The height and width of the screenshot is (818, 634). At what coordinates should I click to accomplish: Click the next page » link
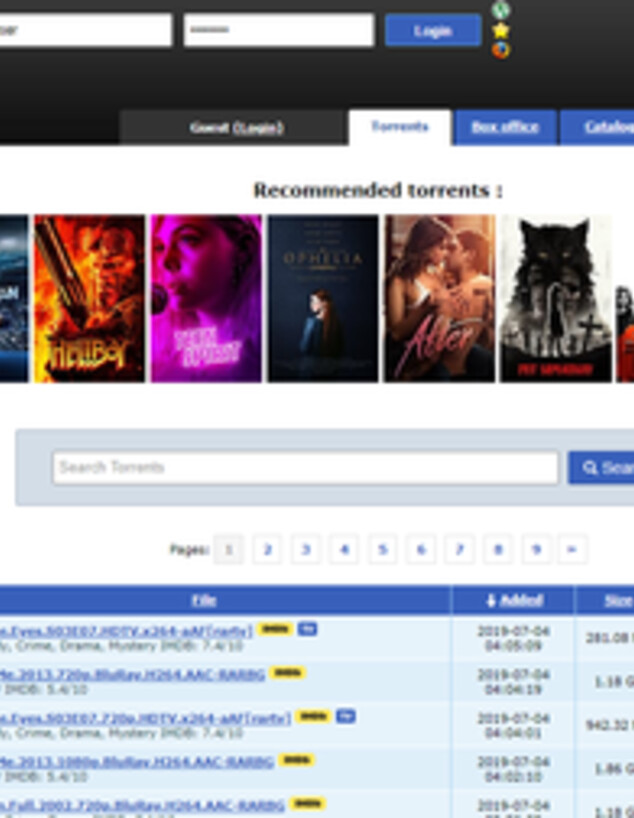[x=572, y=549]
